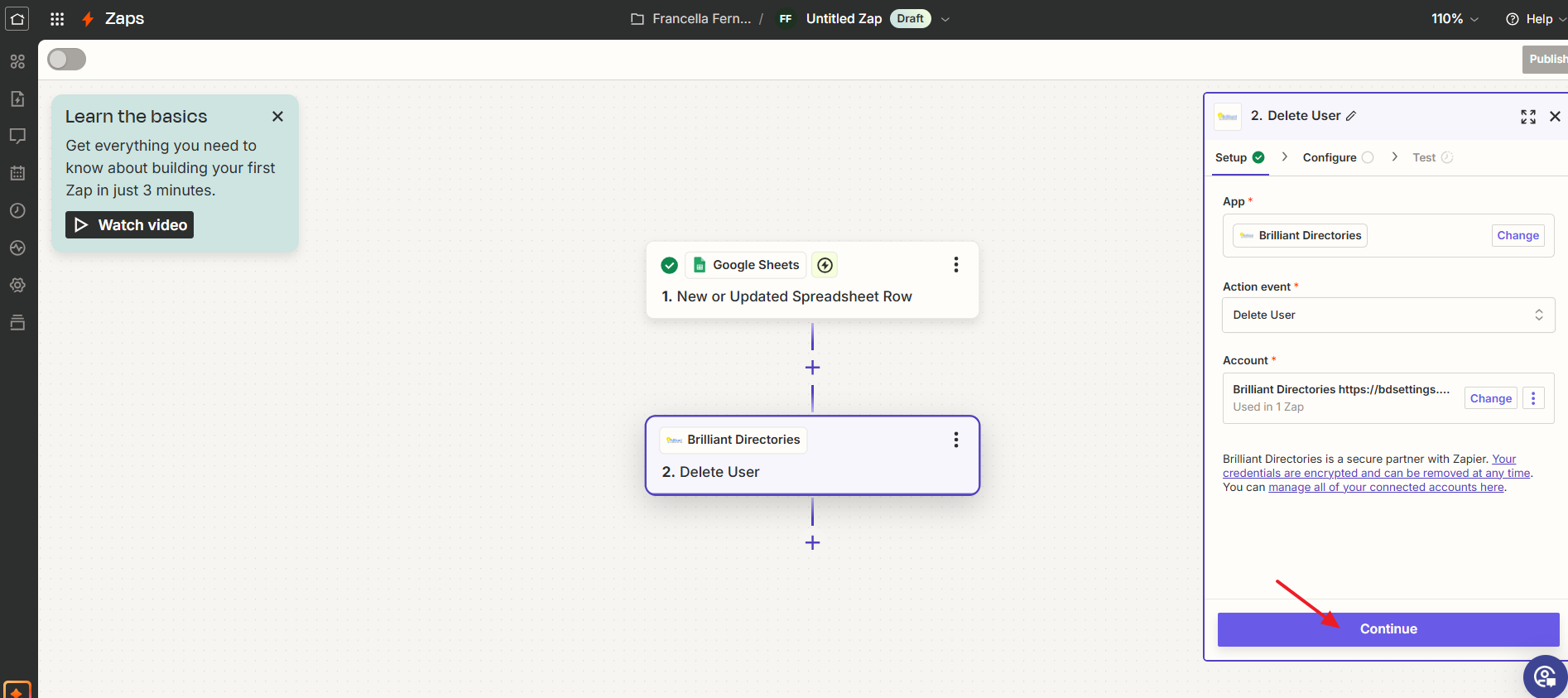Open the AI copilot icon at sidebar bottom
This screenshot has width=1568, height=698.
pos(17,690)
